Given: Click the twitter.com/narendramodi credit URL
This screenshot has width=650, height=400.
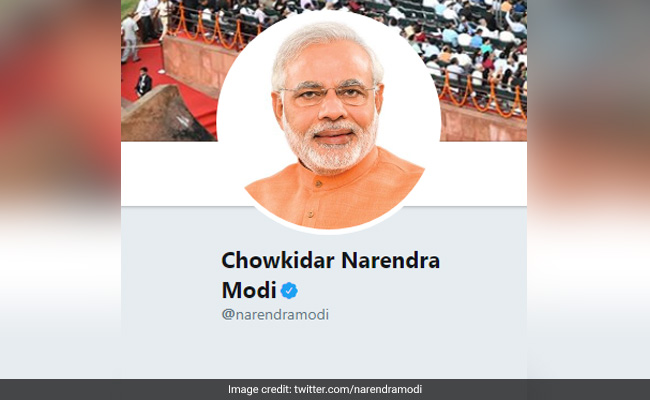Looking at the screenshot, I should (x=358, y=390).
